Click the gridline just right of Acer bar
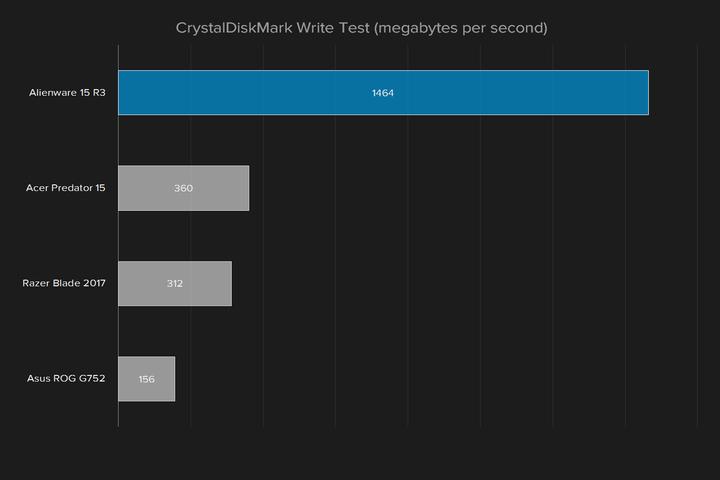Viewport: 720px width, 480px height. (x=263, y=188)
